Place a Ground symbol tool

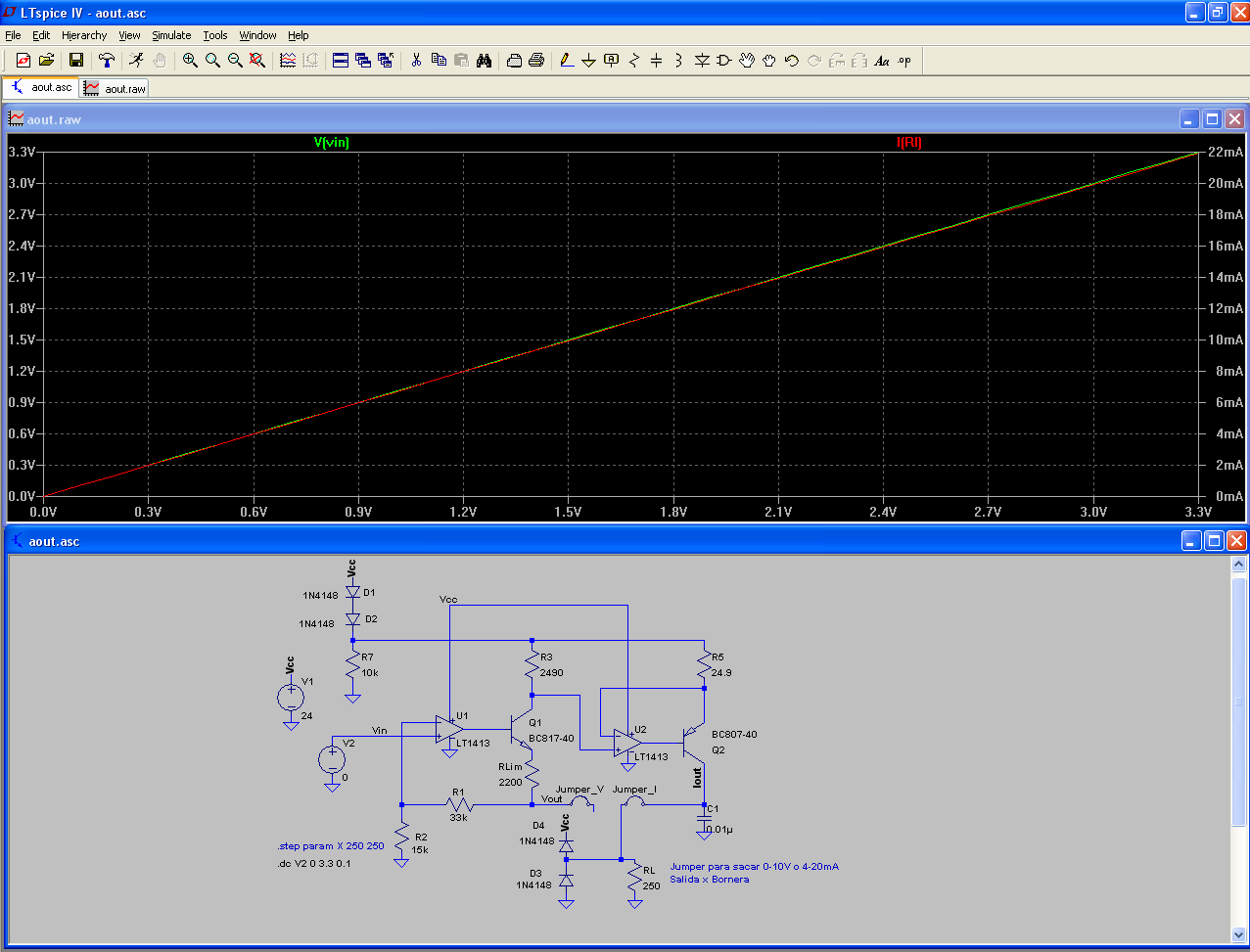pyautogui.click(x=588, y=61)
